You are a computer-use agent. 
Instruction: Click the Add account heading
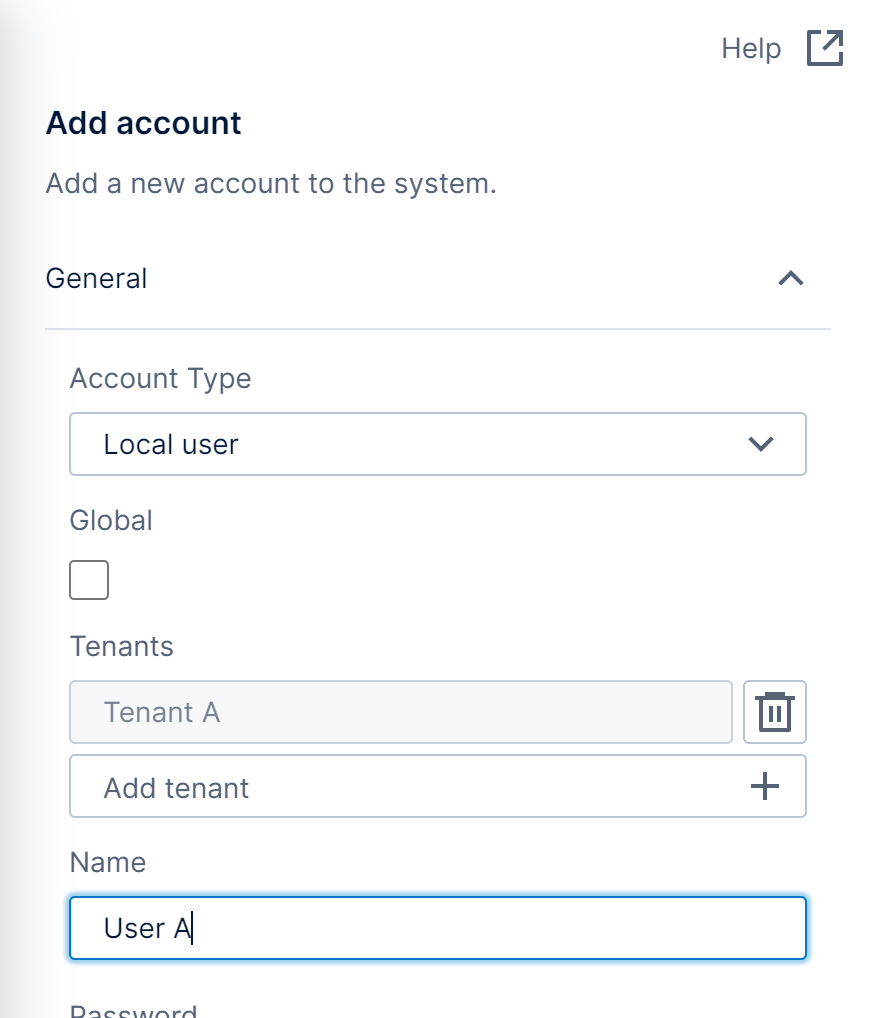(144, 123)
